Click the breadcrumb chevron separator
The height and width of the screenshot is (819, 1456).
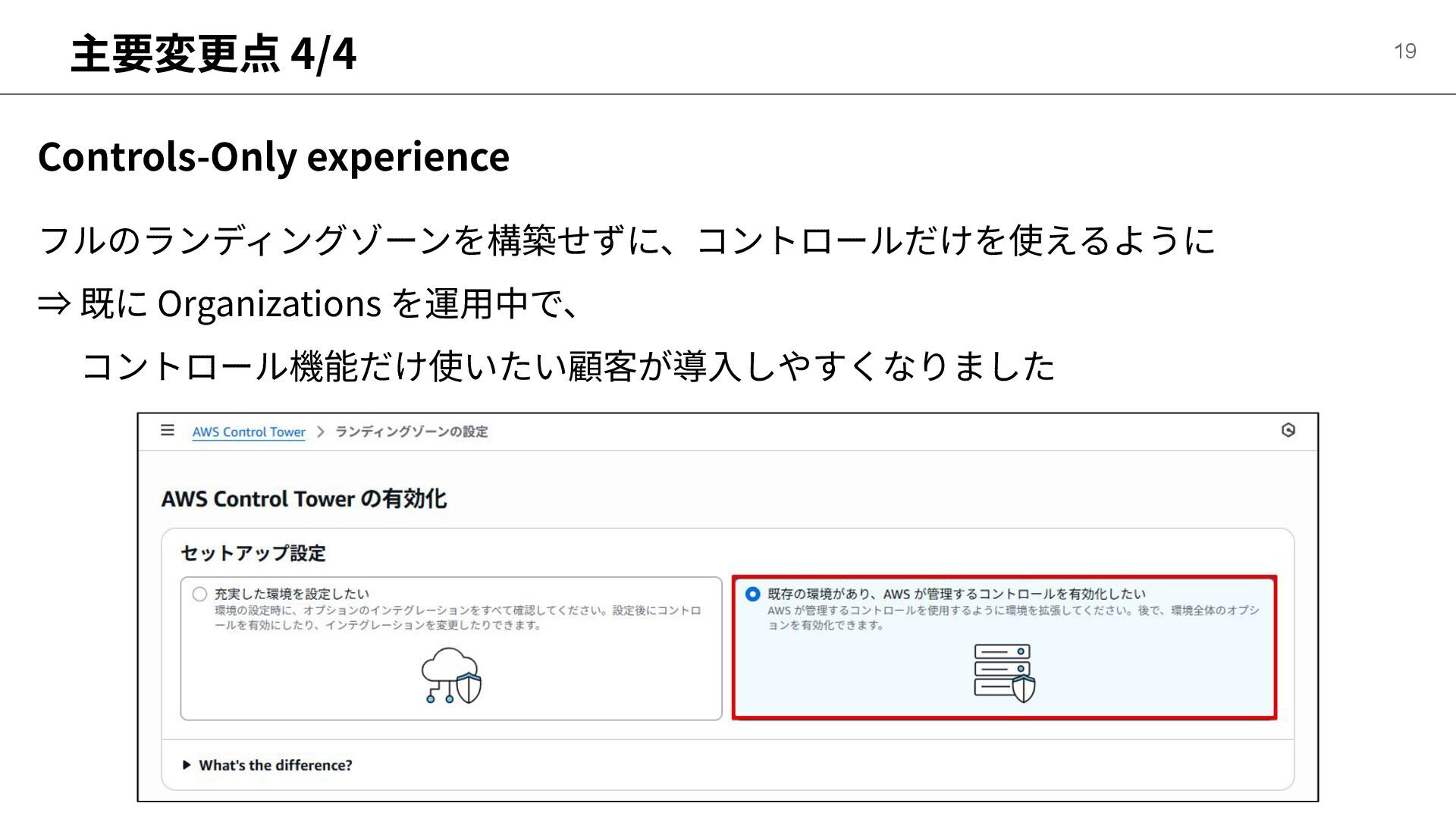[x=321, y=431]
